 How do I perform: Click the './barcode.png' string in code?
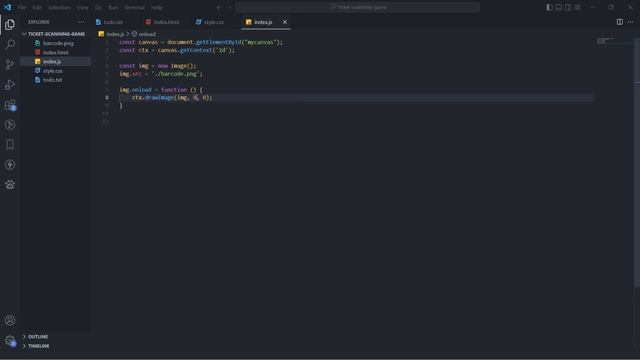point(176,74)
